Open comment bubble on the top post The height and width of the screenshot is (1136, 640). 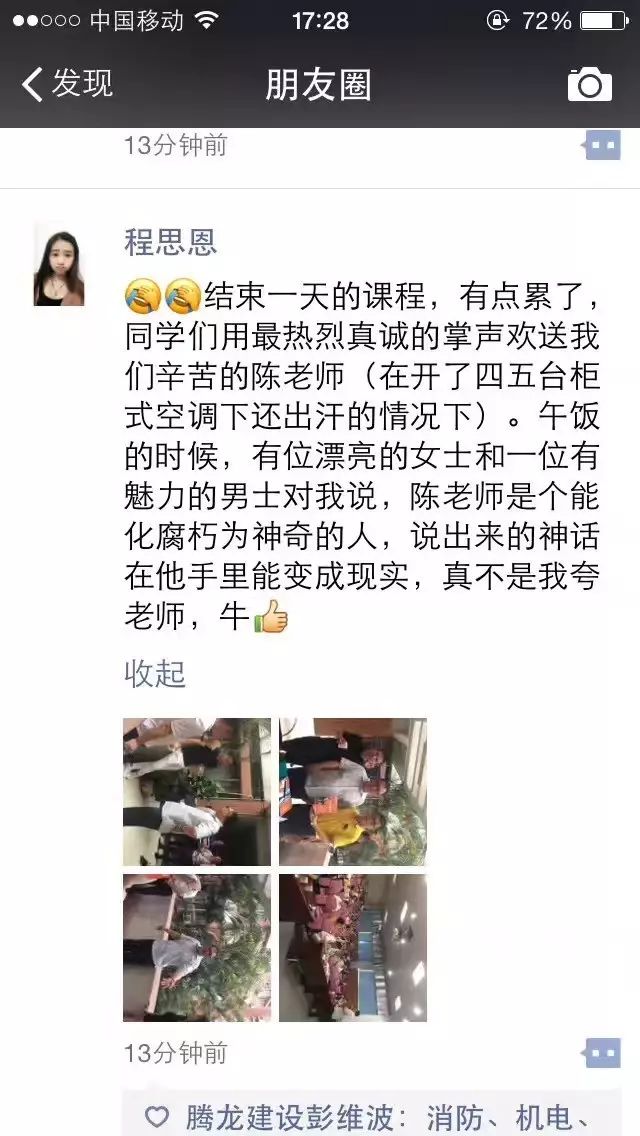[603, 146]
